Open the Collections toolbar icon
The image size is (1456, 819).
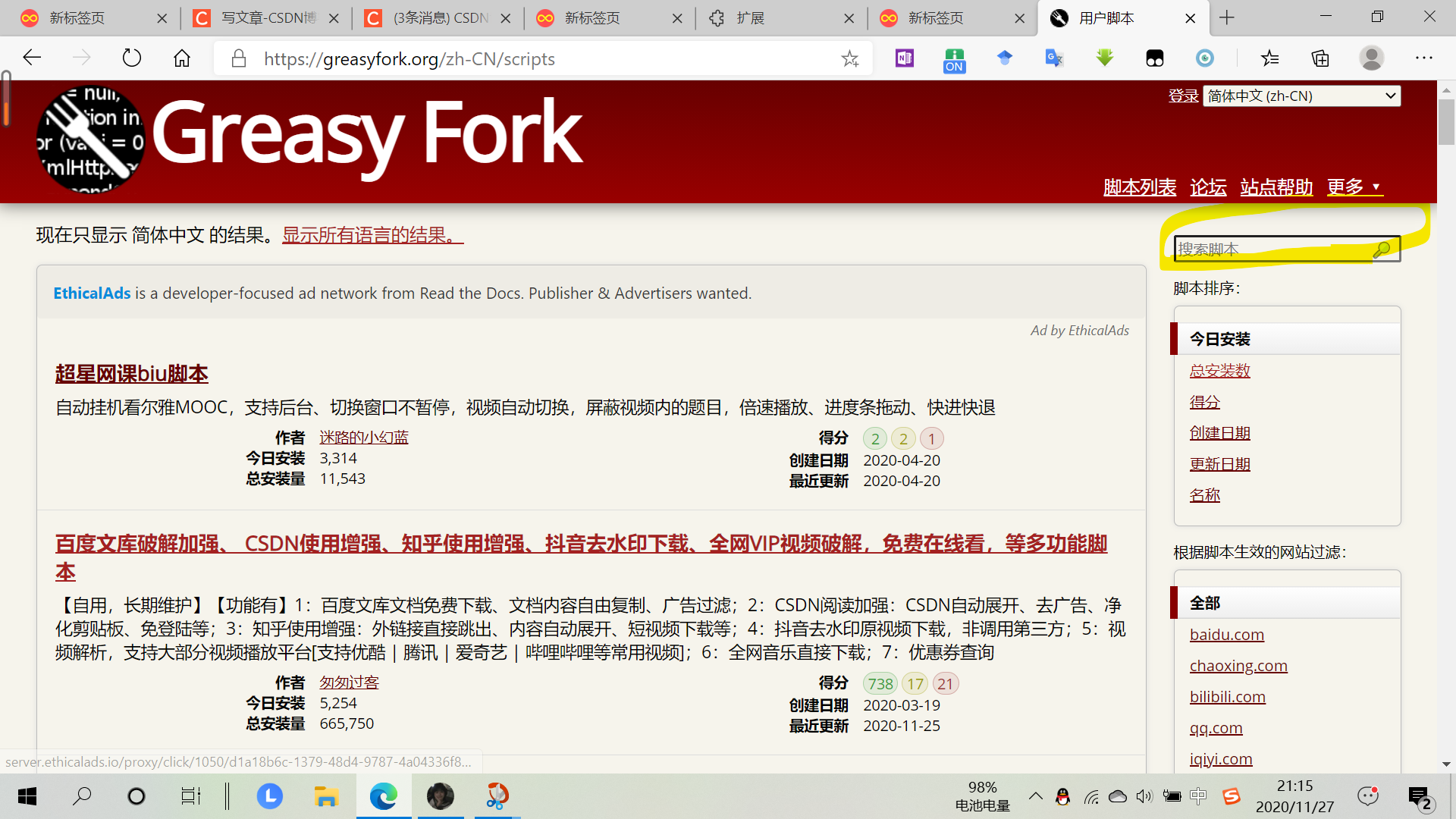coord(1320,58)
